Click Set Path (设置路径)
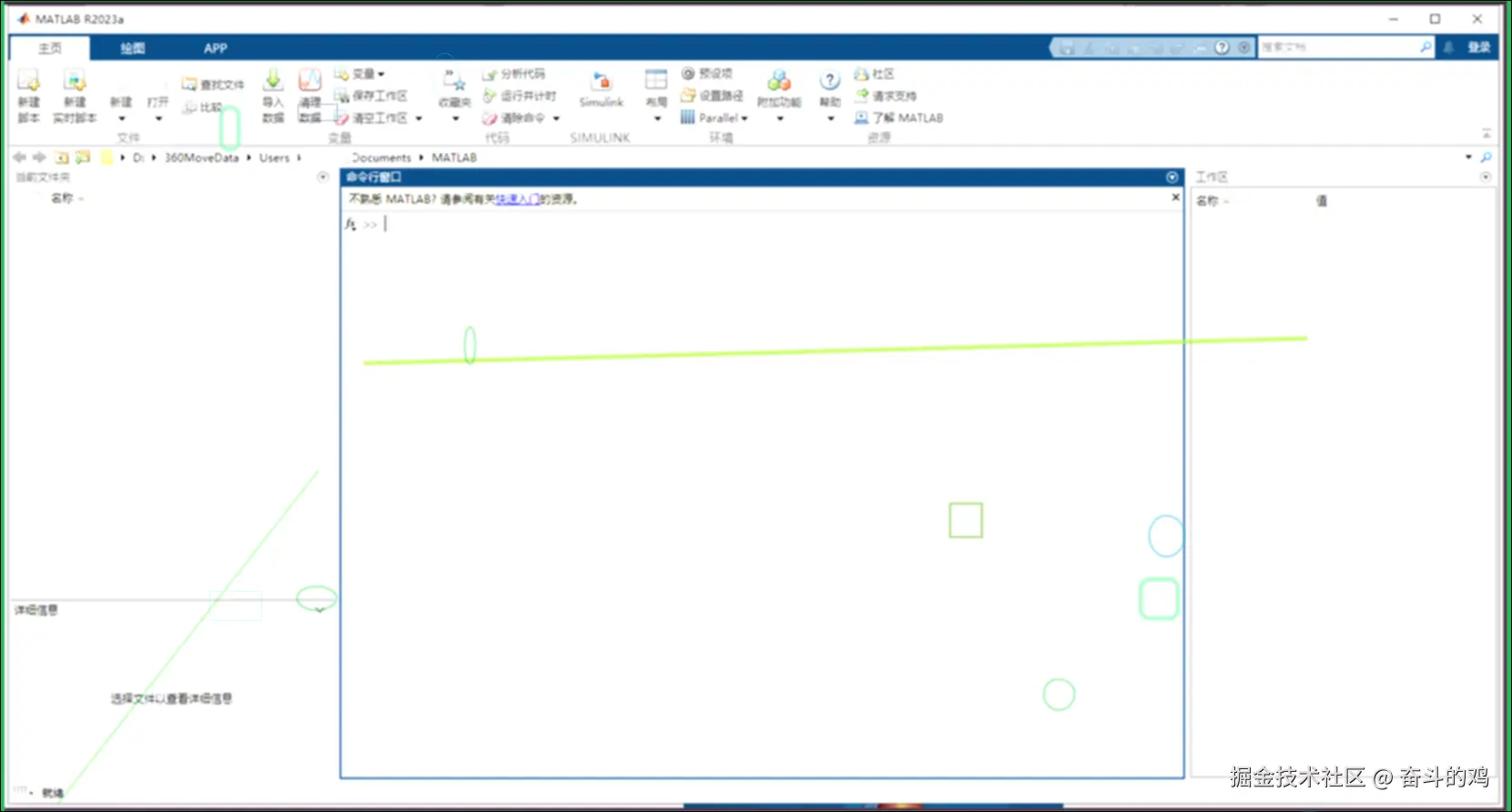This screenshot has height=812, width=1512. 712,96
